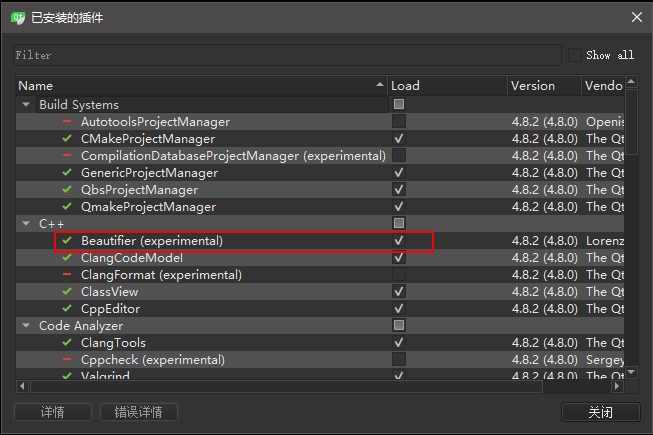Image resolution: width=653 pixels, height=435 pixels.
Task: Collapse the C++ plugin group
Action: pos(26,224)
